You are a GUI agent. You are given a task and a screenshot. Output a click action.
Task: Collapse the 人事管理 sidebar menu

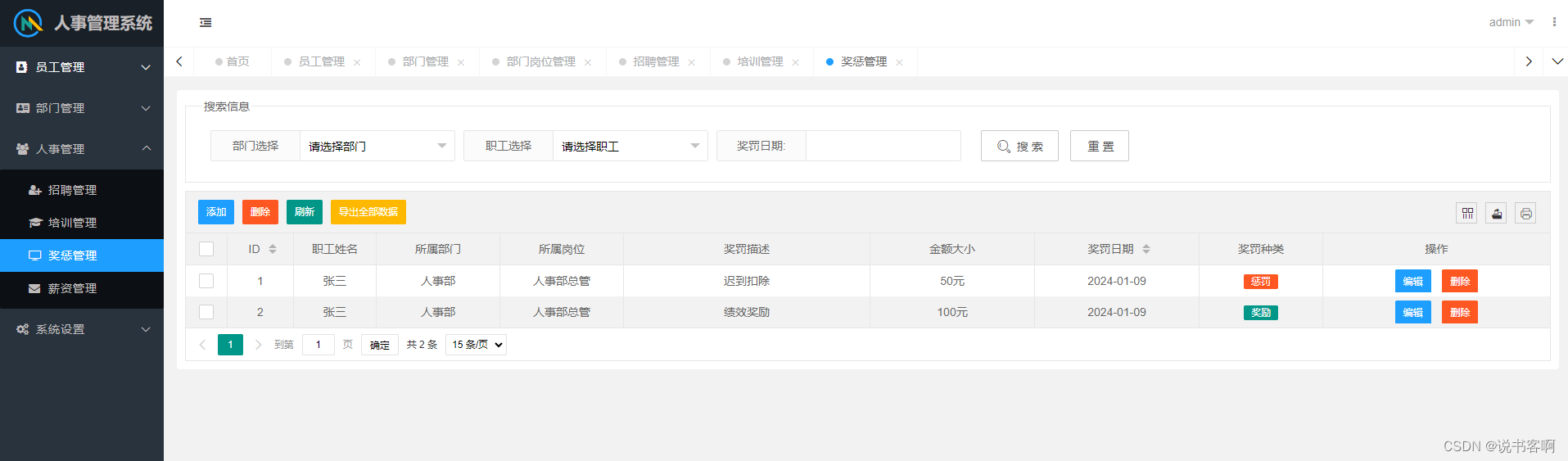click(x=82, y=149)
